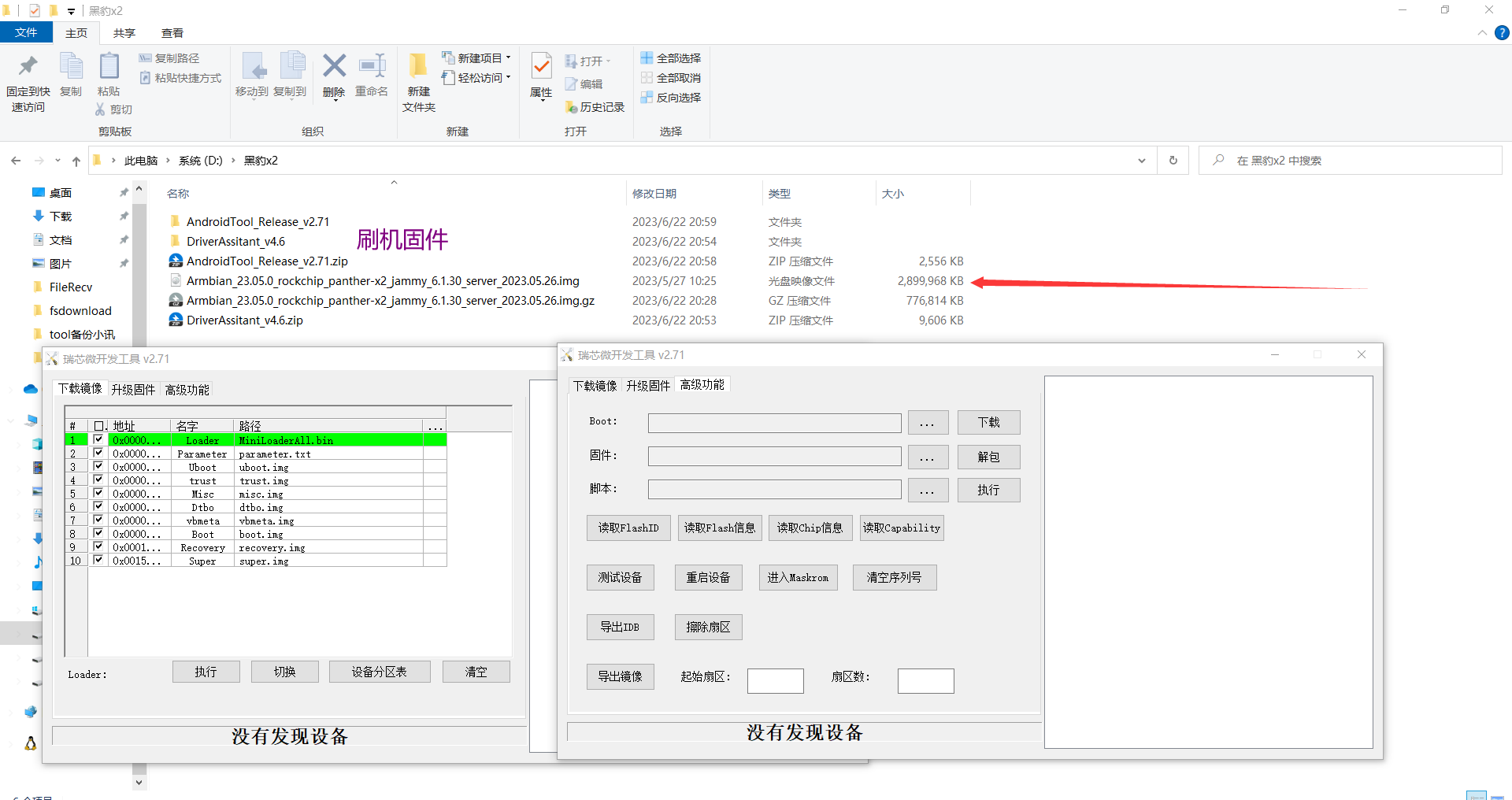
Task: Toggle the Uboot row checkbox
Action: coord(98,466)
